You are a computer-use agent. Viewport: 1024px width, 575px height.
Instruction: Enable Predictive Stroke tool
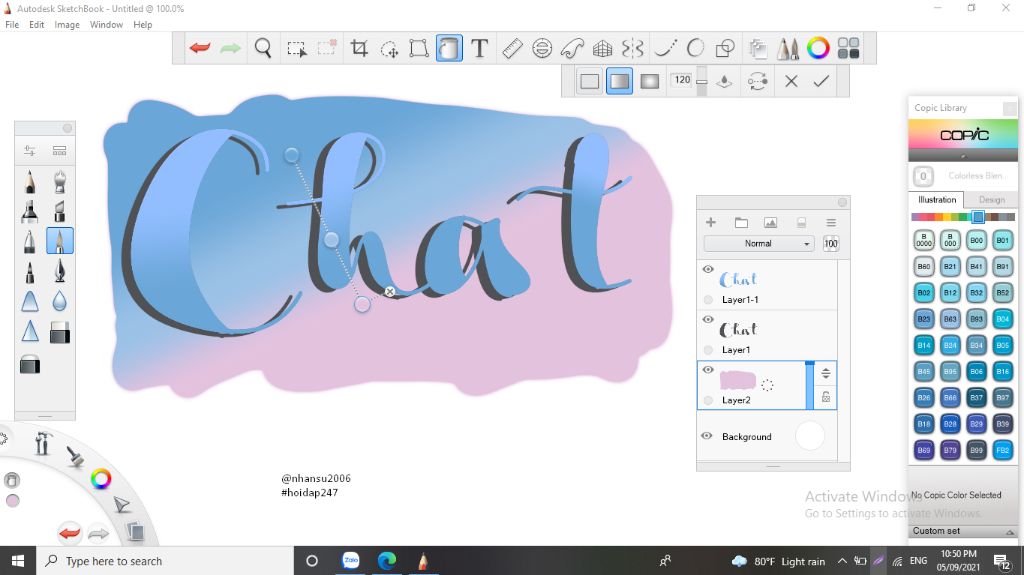pos(696,48)
